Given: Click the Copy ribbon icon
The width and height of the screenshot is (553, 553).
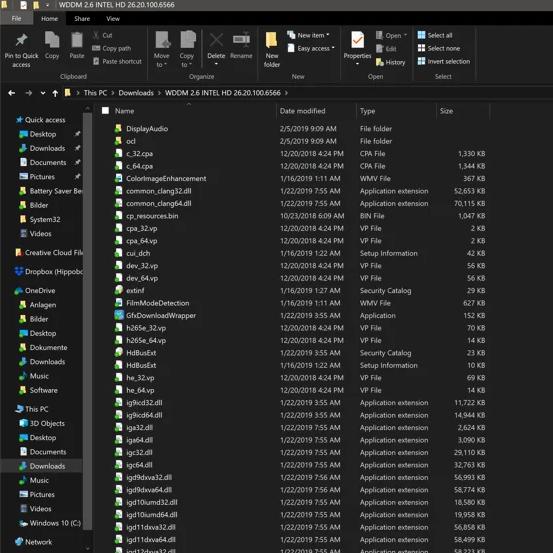Looking at the screenshot, I should click(x=52, y=40).
